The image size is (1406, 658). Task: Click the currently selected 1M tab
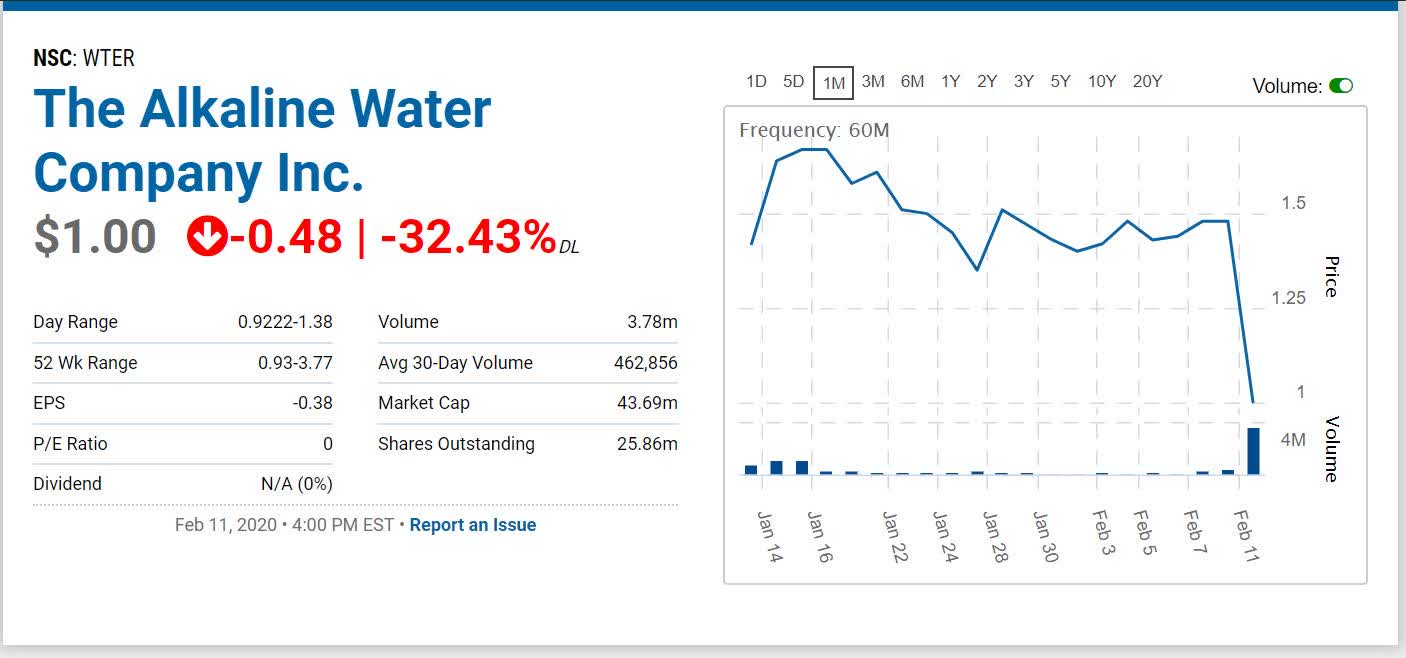[x=834, y=82]
